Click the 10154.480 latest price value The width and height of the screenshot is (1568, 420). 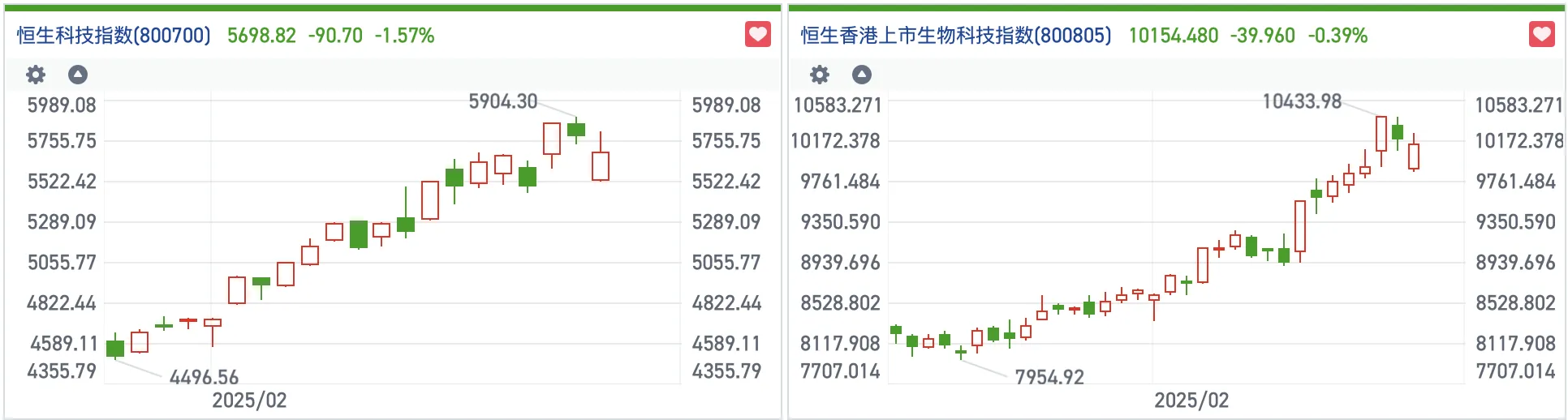1173,36
